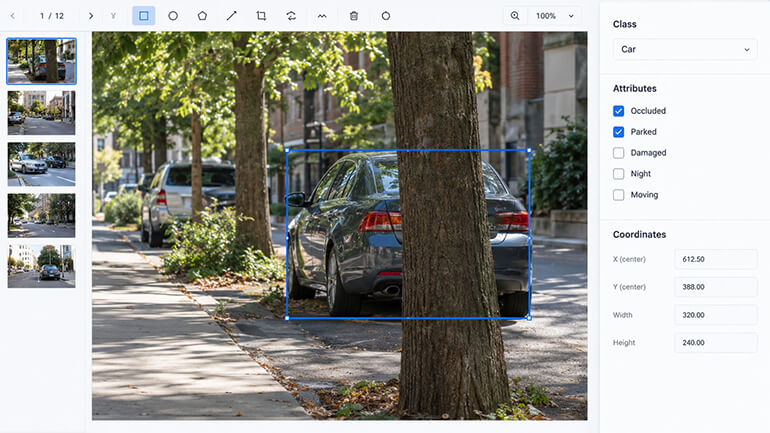This screenshot has width=770, height=433.
Task: Click the hexagon icon after the trash
Action: 386,16
